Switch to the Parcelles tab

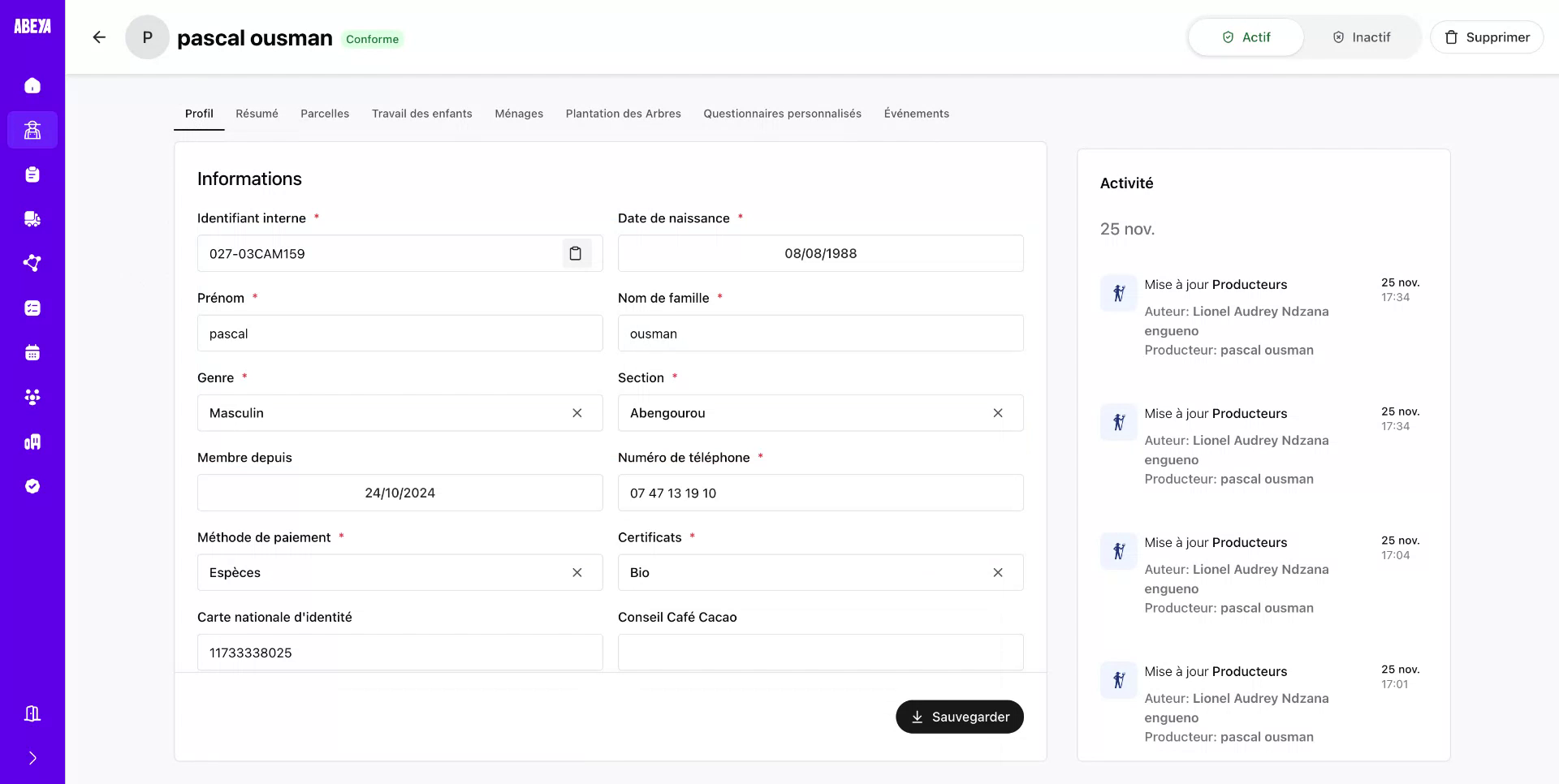[x=325, y=114]
